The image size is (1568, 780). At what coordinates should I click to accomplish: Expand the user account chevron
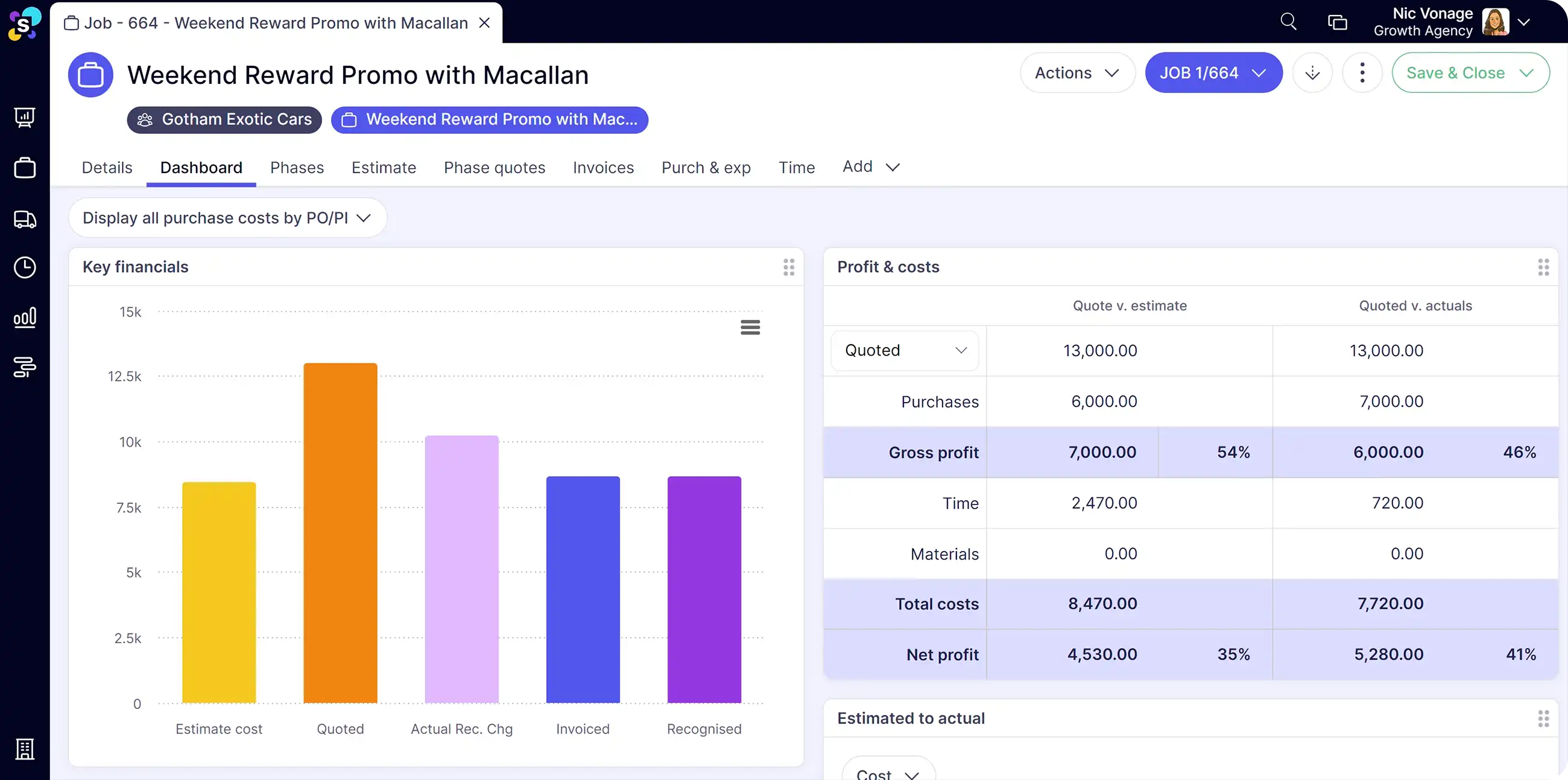point(1523,22)
